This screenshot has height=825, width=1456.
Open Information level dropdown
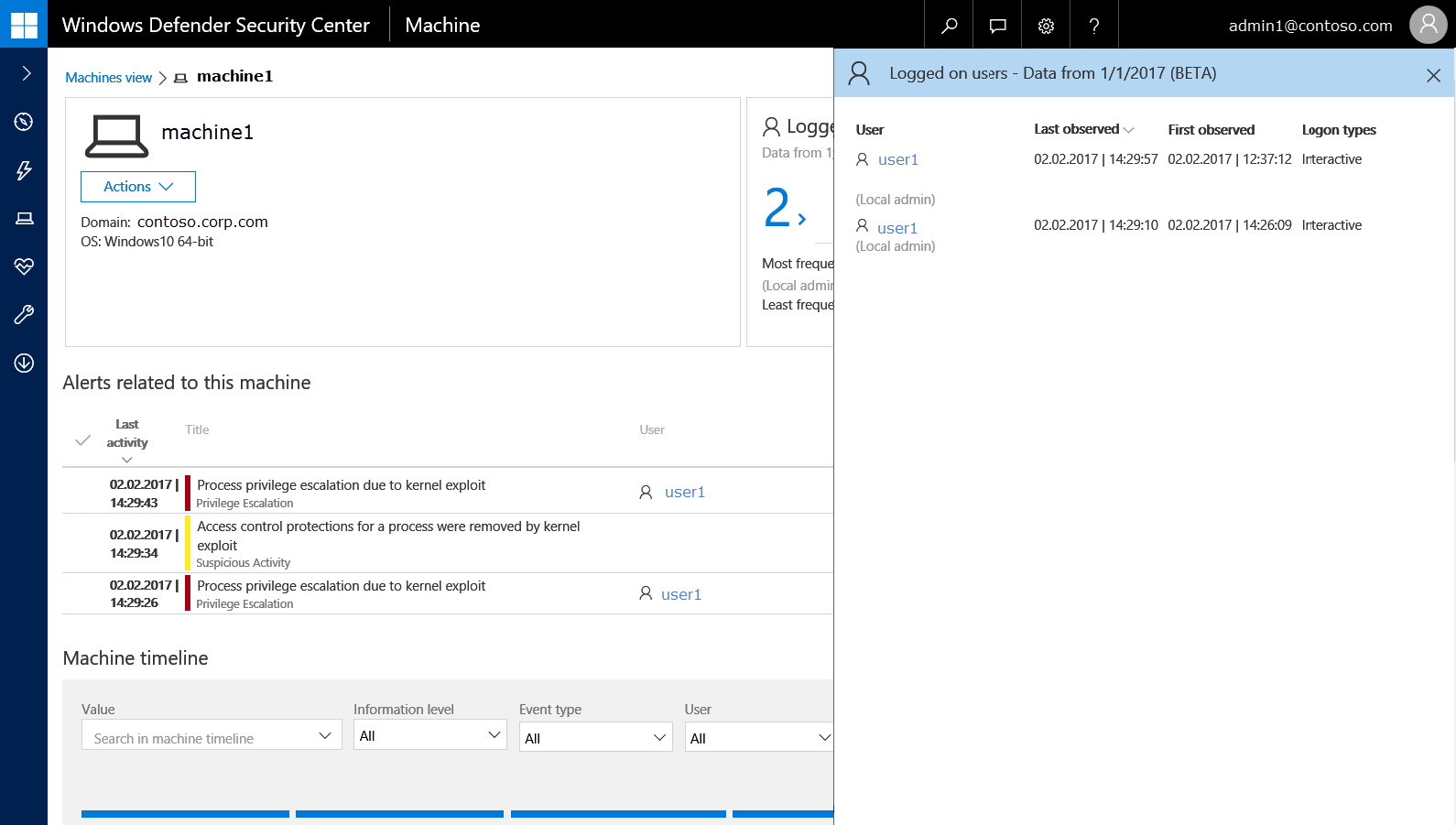click(x=430, y=735)
